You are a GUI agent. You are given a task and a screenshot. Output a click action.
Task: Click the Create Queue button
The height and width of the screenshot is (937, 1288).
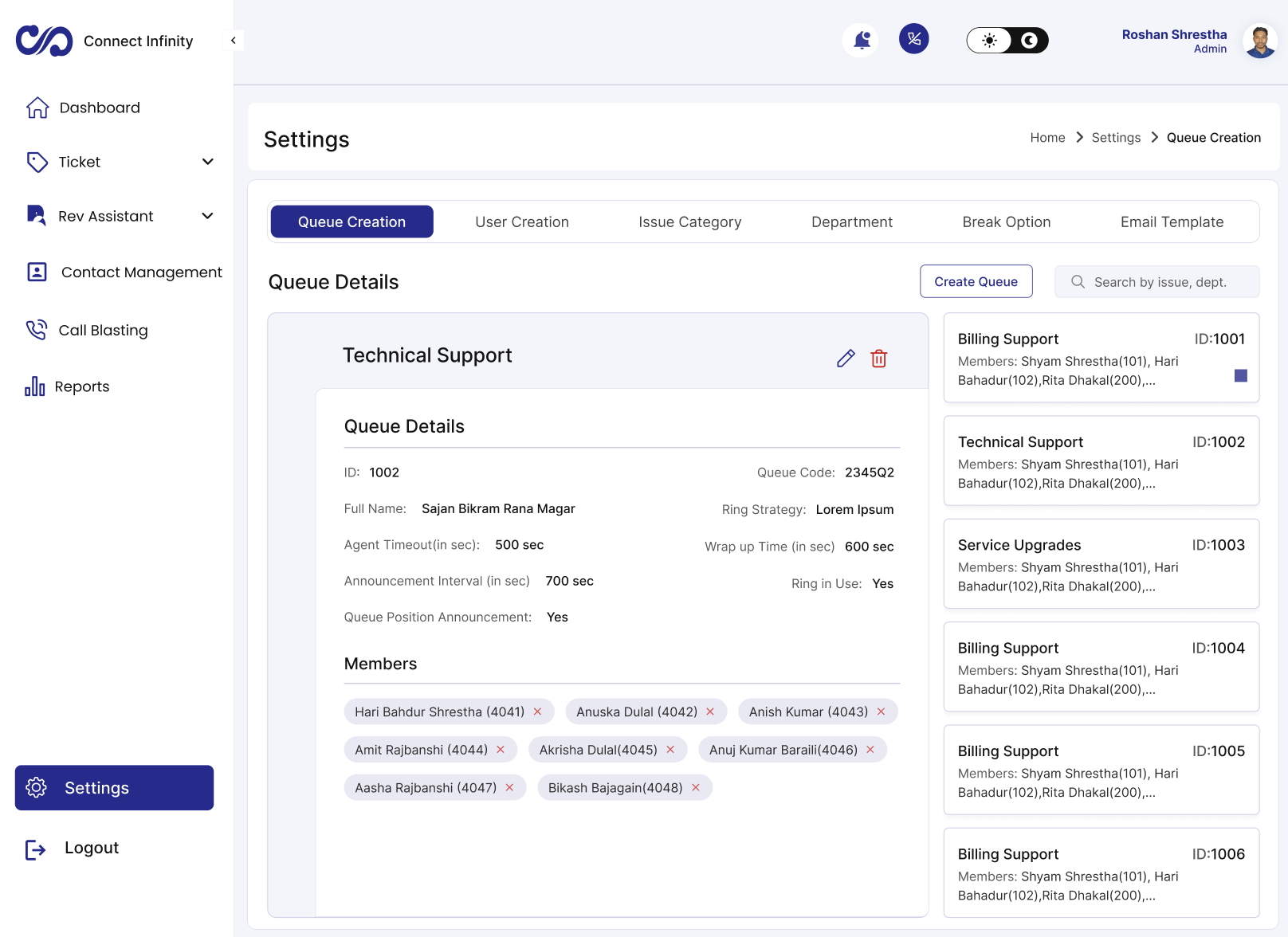click(976, 281)
